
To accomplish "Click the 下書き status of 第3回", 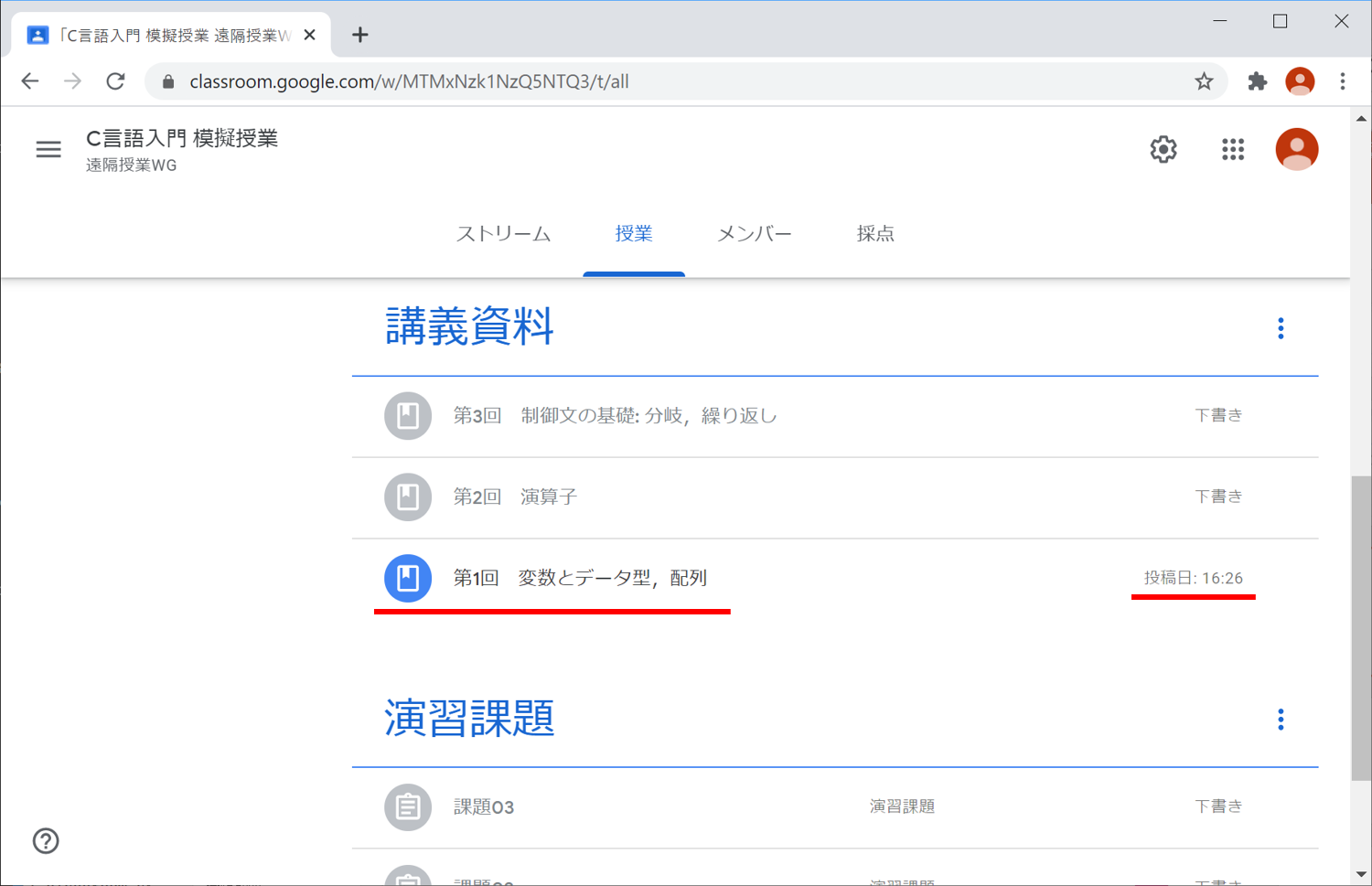I will click(x=1218, y=415).
